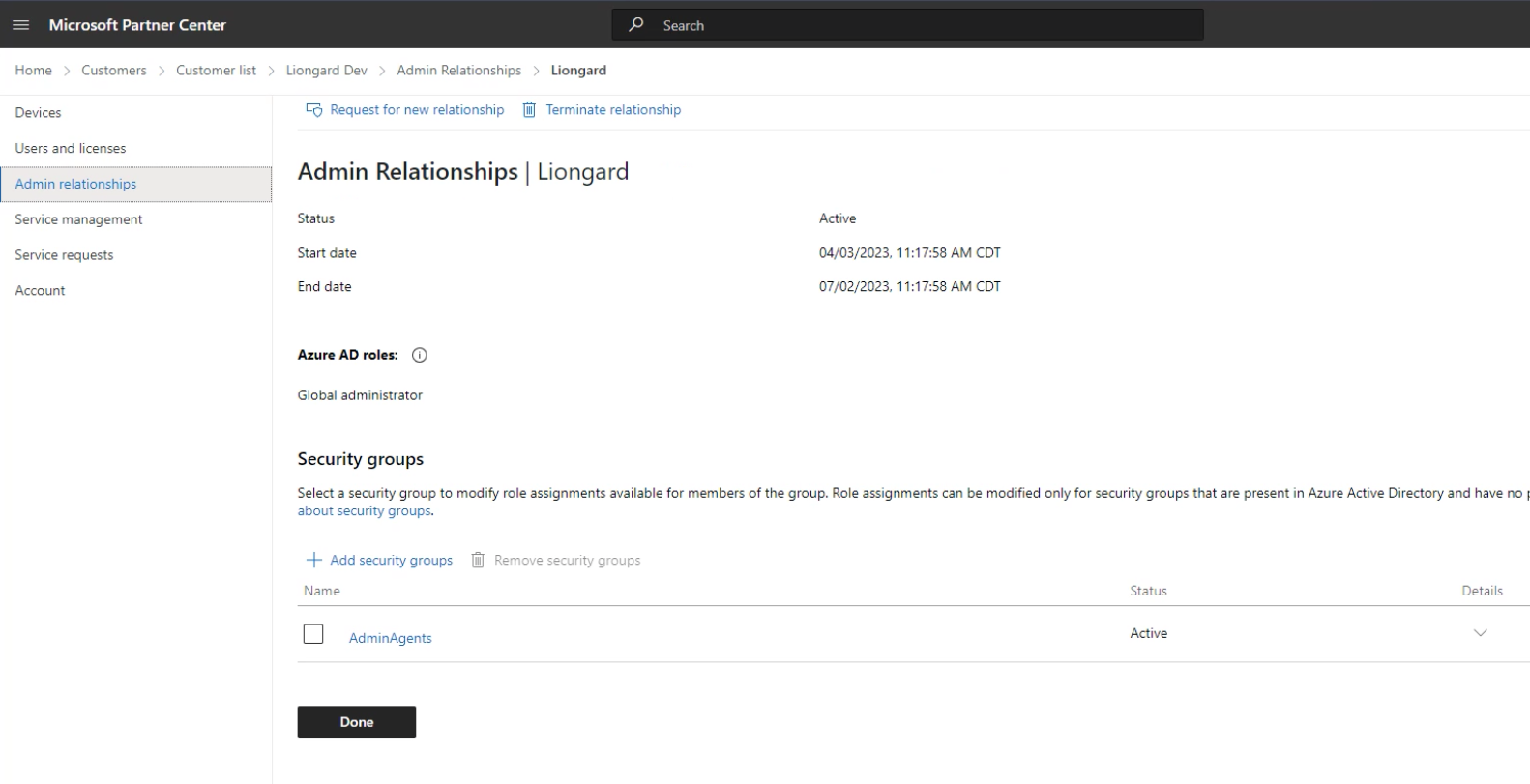Image resolution: width=1530 pixels, height=784 pixels.
Task: Click Add security groups
Action: [392, 560]
